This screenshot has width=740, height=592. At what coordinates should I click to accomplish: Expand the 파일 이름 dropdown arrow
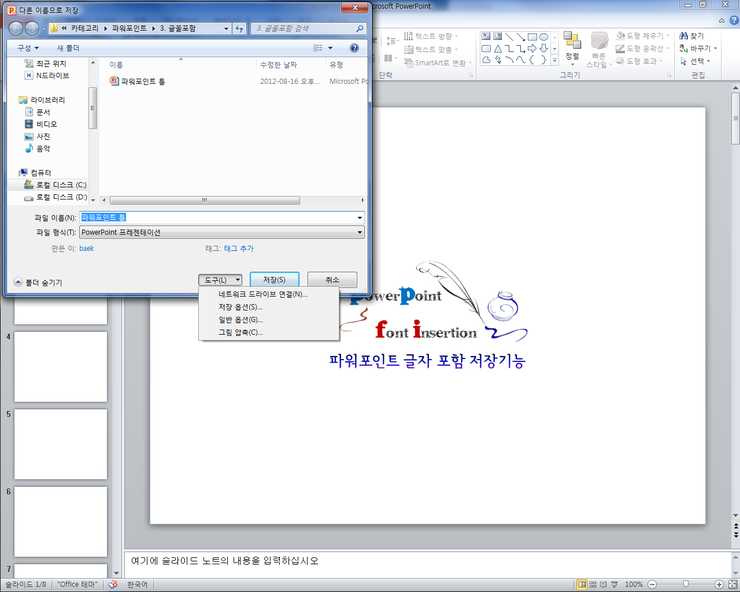tap(360, 218)
